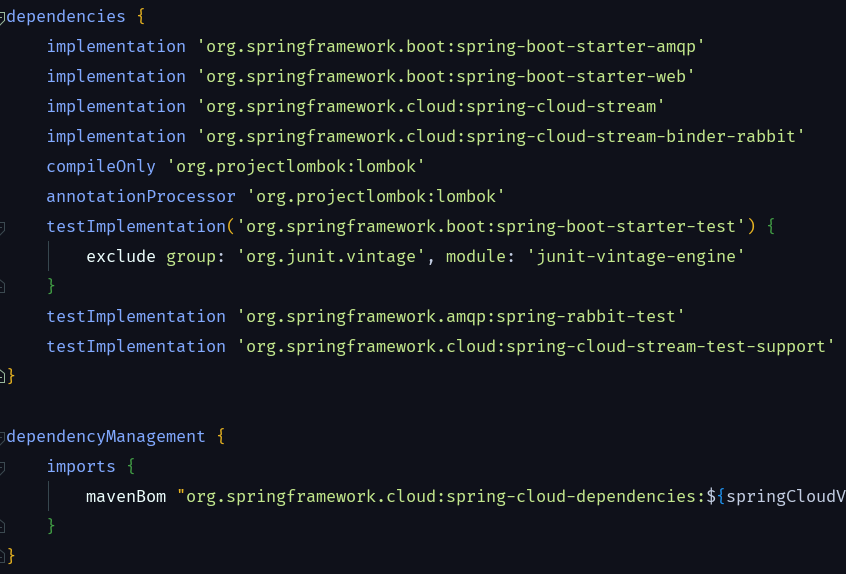
Task: Click the exclude keyword in test closure
Action: pos(121,256)
